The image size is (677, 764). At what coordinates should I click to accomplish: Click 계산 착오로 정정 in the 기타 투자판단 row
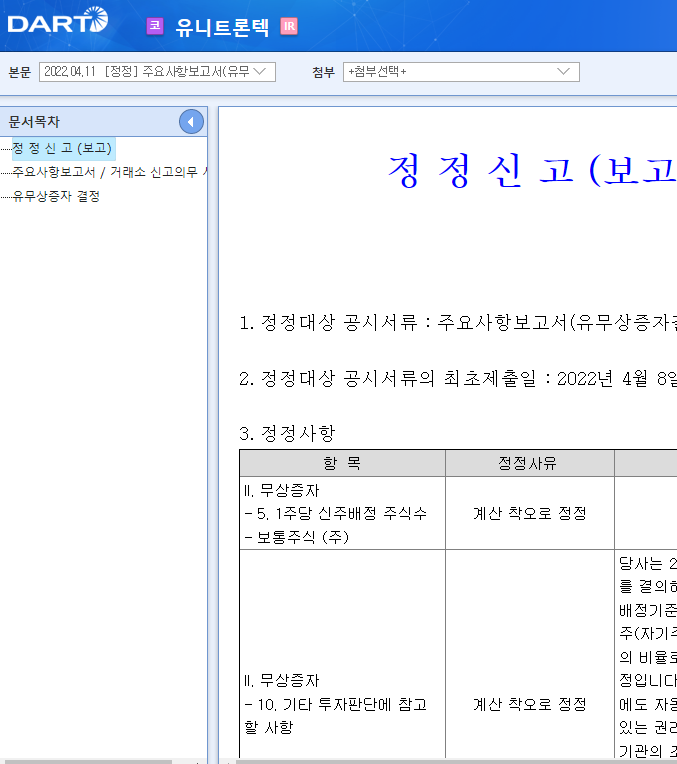(x=529, y=704)
